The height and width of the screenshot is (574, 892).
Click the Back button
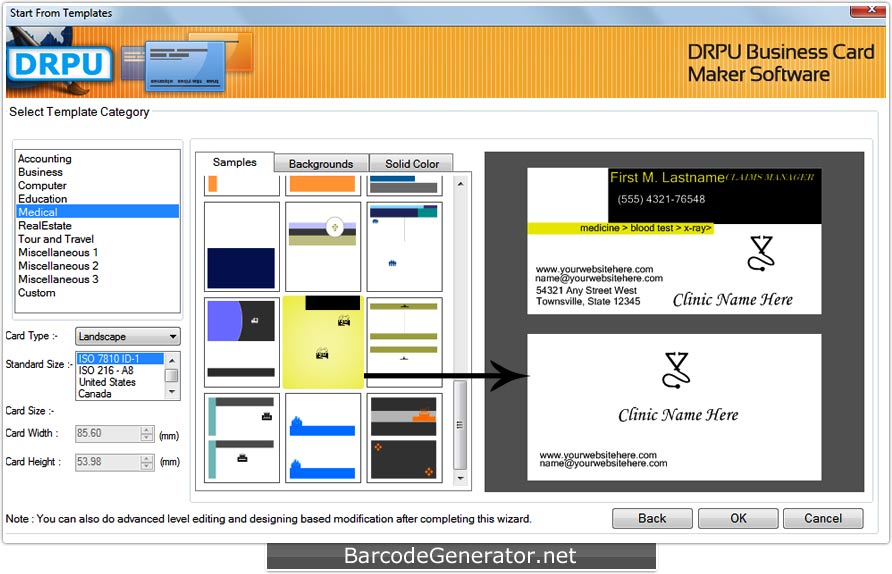(x=652, y=518)
